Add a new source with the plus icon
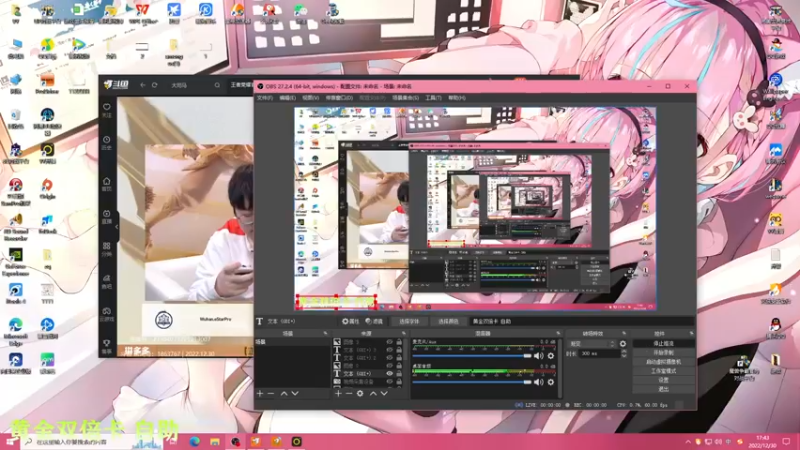This screenshot has width=800, height=450. tap(338, 393)
